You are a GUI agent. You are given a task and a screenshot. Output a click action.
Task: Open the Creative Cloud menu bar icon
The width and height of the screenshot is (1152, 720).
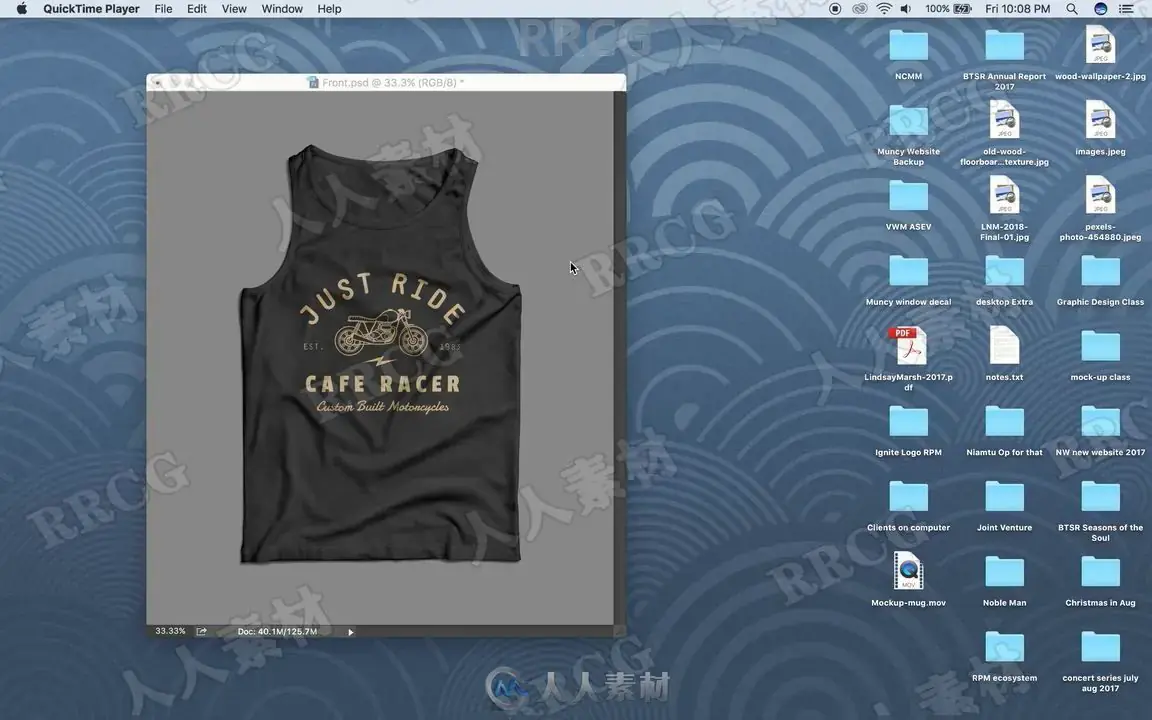pos(860,9)
